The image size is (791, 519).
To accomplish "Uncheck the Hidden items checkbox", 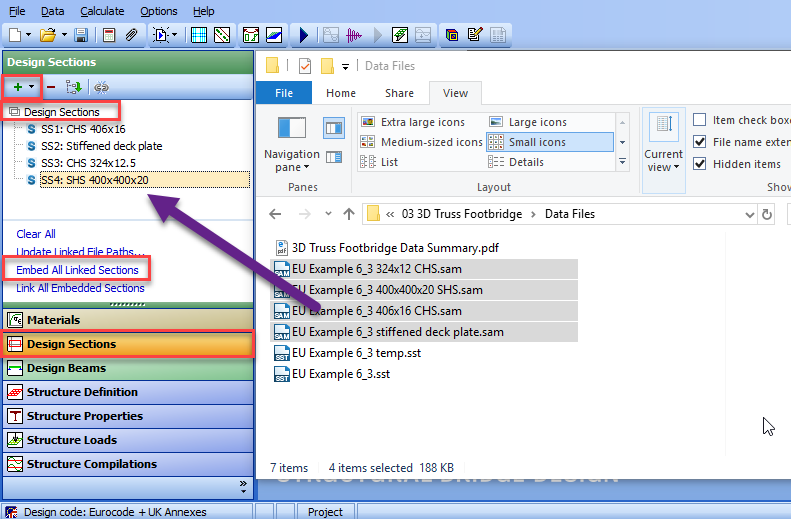I will point(699,163).
